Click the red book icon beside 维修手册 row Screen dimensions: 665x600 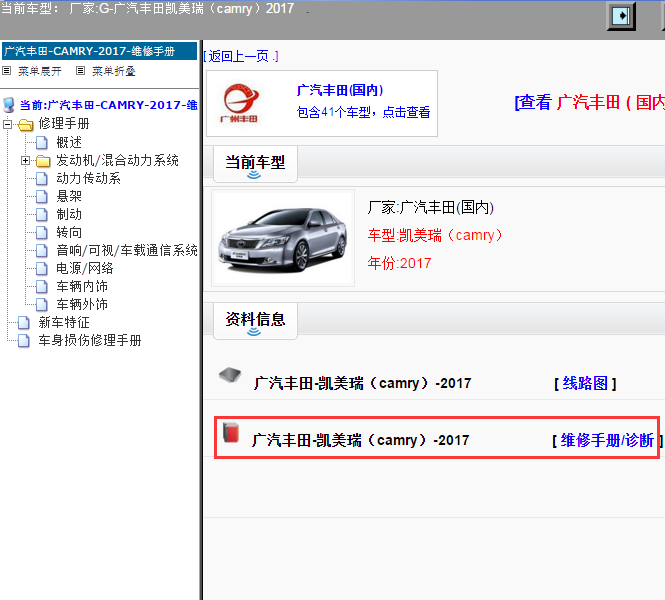tap(231, 432)
